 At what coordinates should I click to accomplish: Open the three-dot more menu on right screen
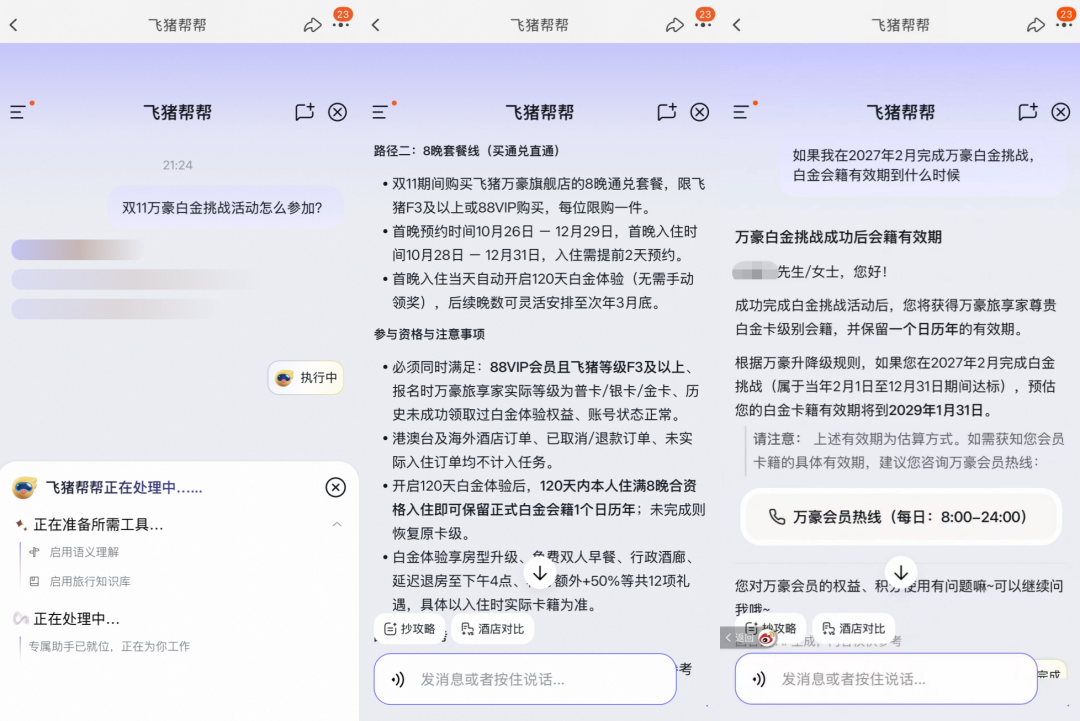coord(1064,25)
